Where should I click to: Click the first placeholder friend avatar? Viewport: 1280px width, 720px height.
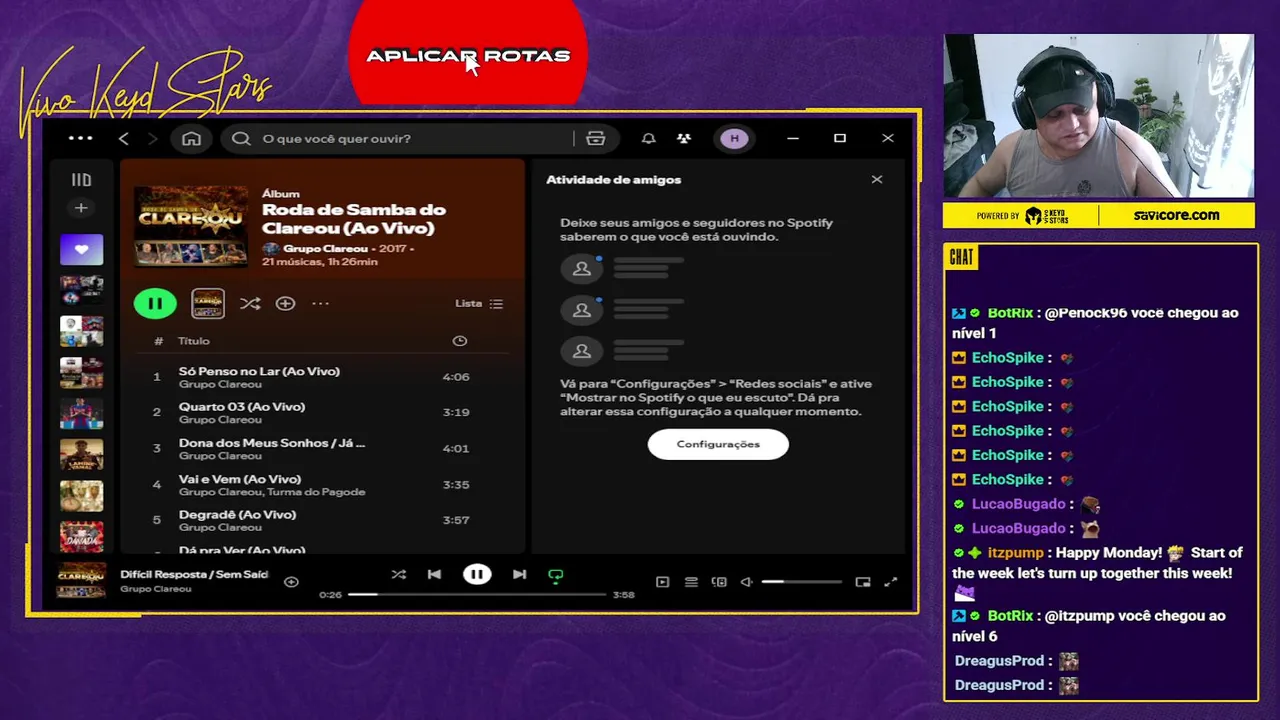[x=581, y=268]
